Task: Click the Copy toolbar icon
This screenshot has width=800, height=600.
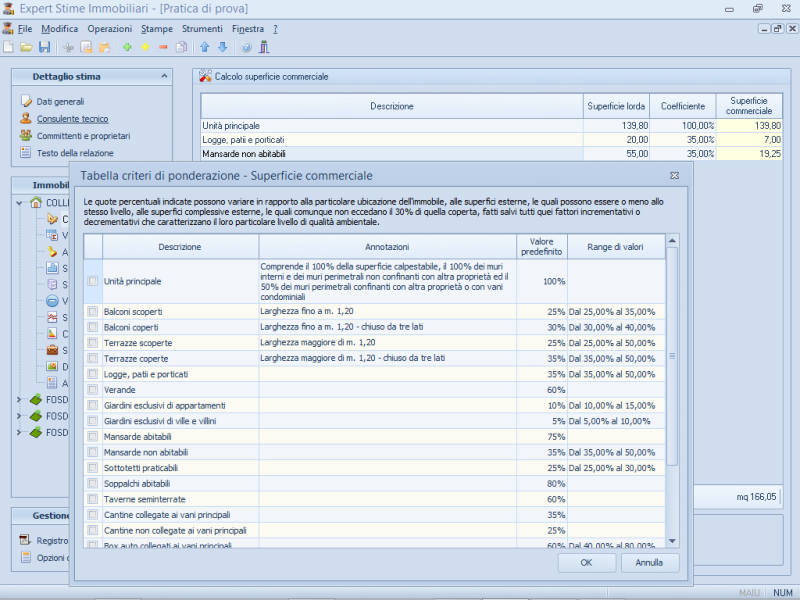Action: point(86,47)
